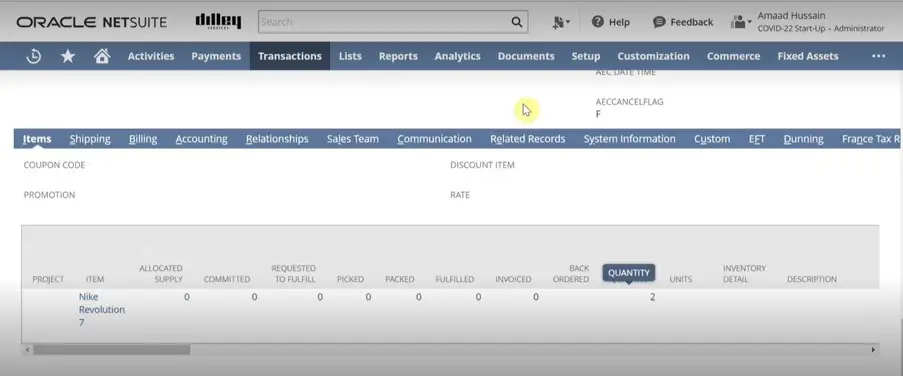This screenshot has width=903, height=376.
Task: Click the Discount Item label
Action: pos(482,165)
